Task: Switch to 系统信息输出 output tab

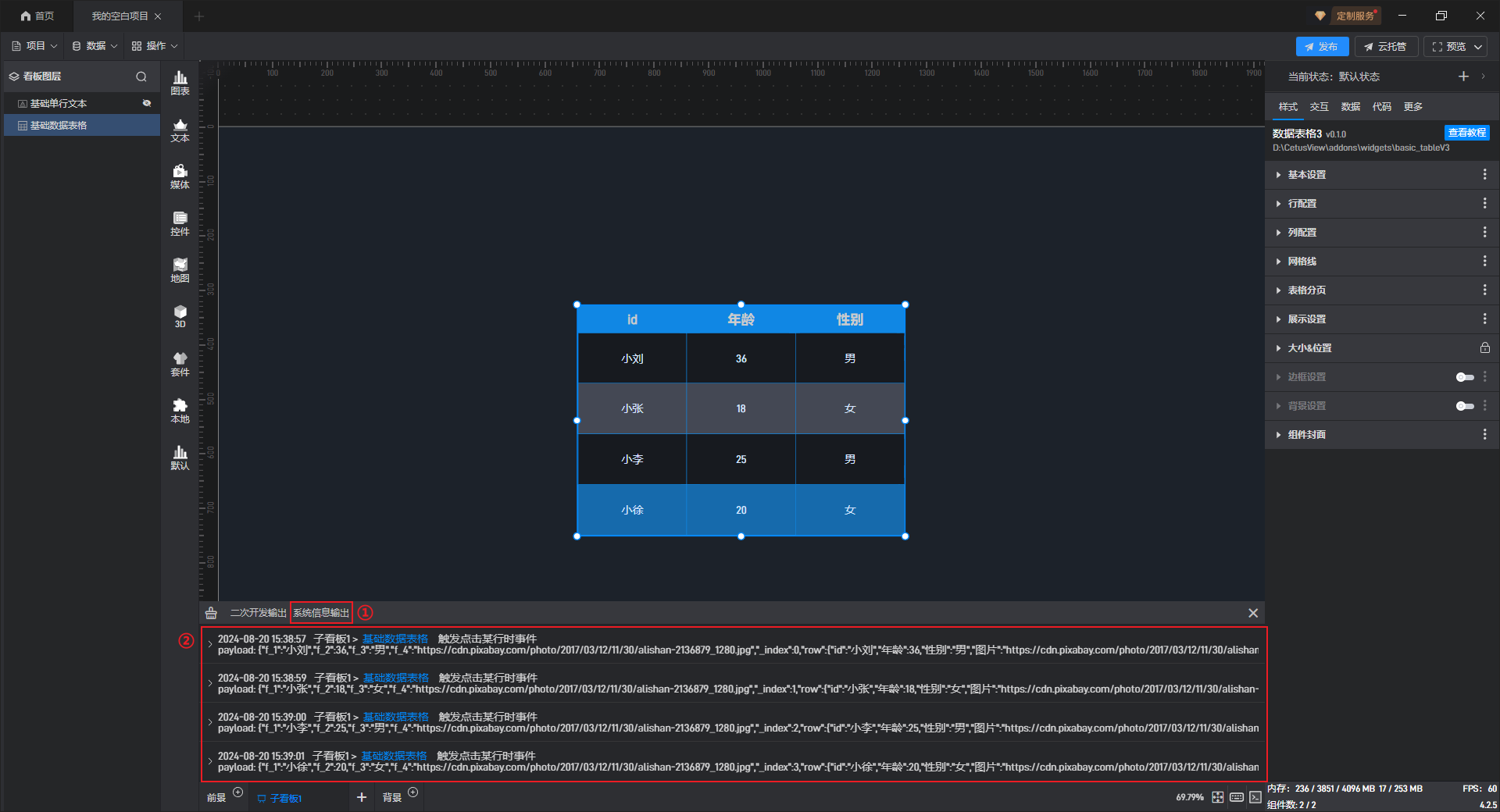Action: (x=321, y=613)
